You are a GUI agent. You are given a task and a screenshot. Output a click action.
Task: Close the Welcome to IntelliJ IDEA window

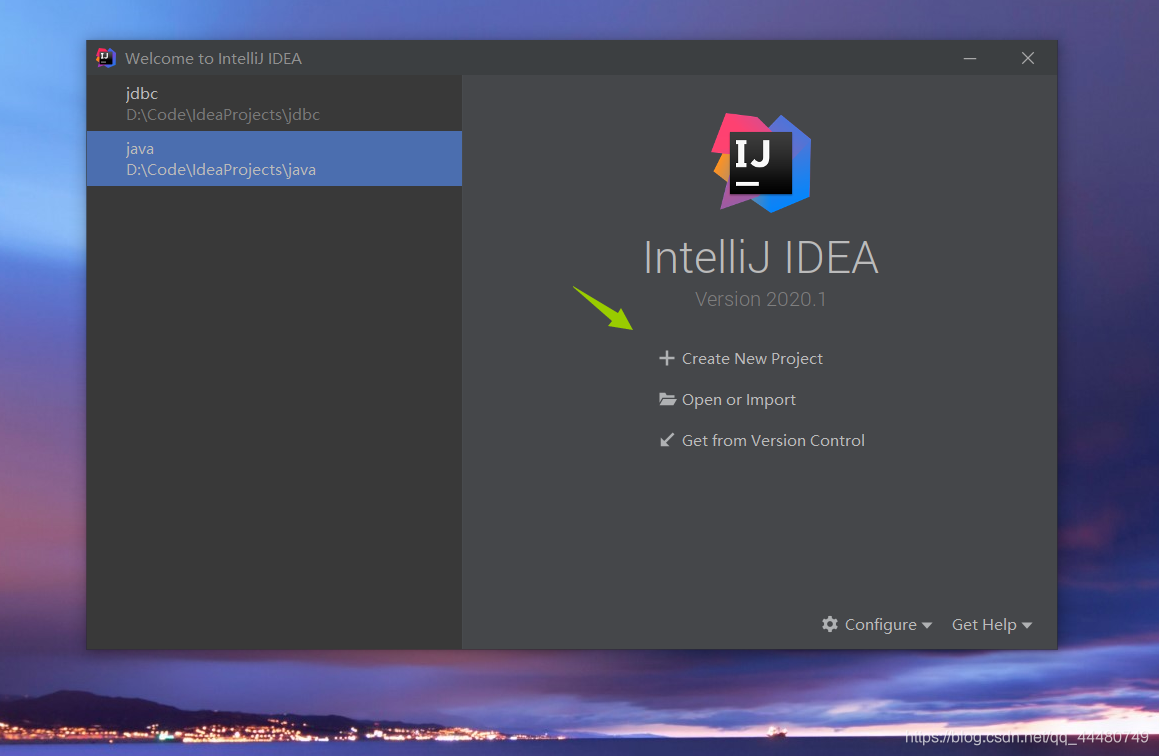point(1027,58)
